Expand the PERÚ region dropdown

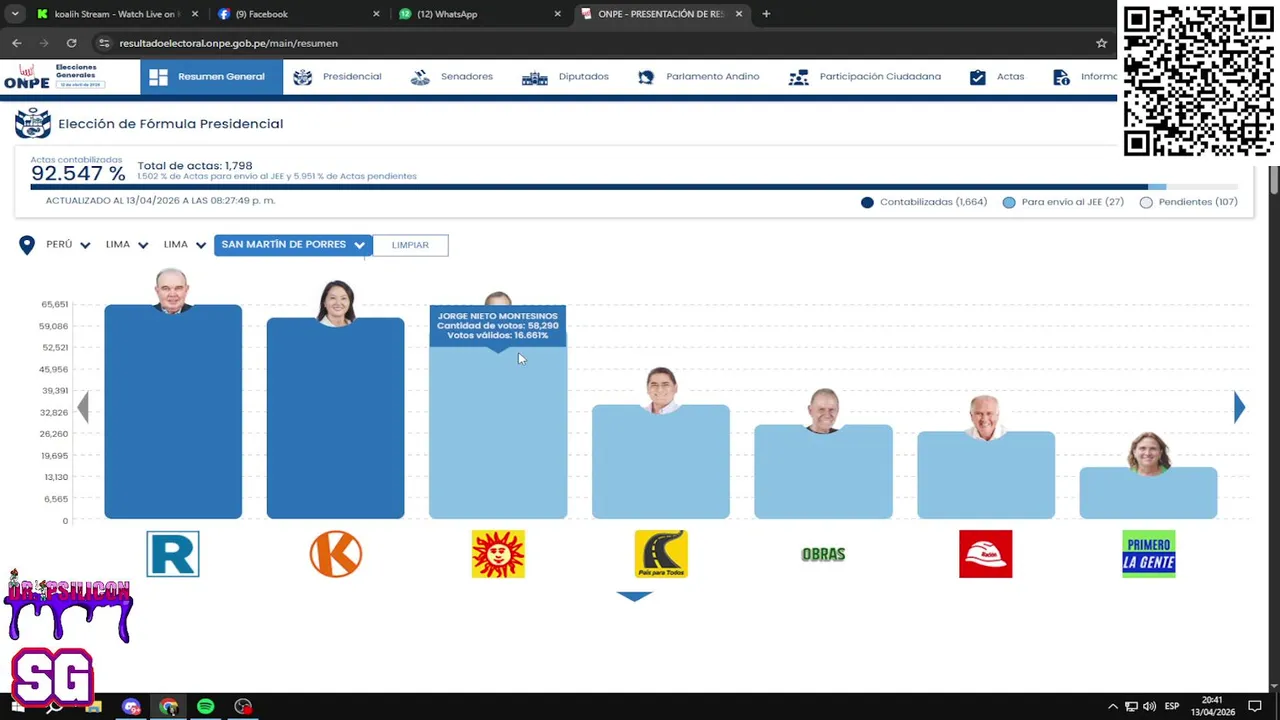click(x=68, y=245)
